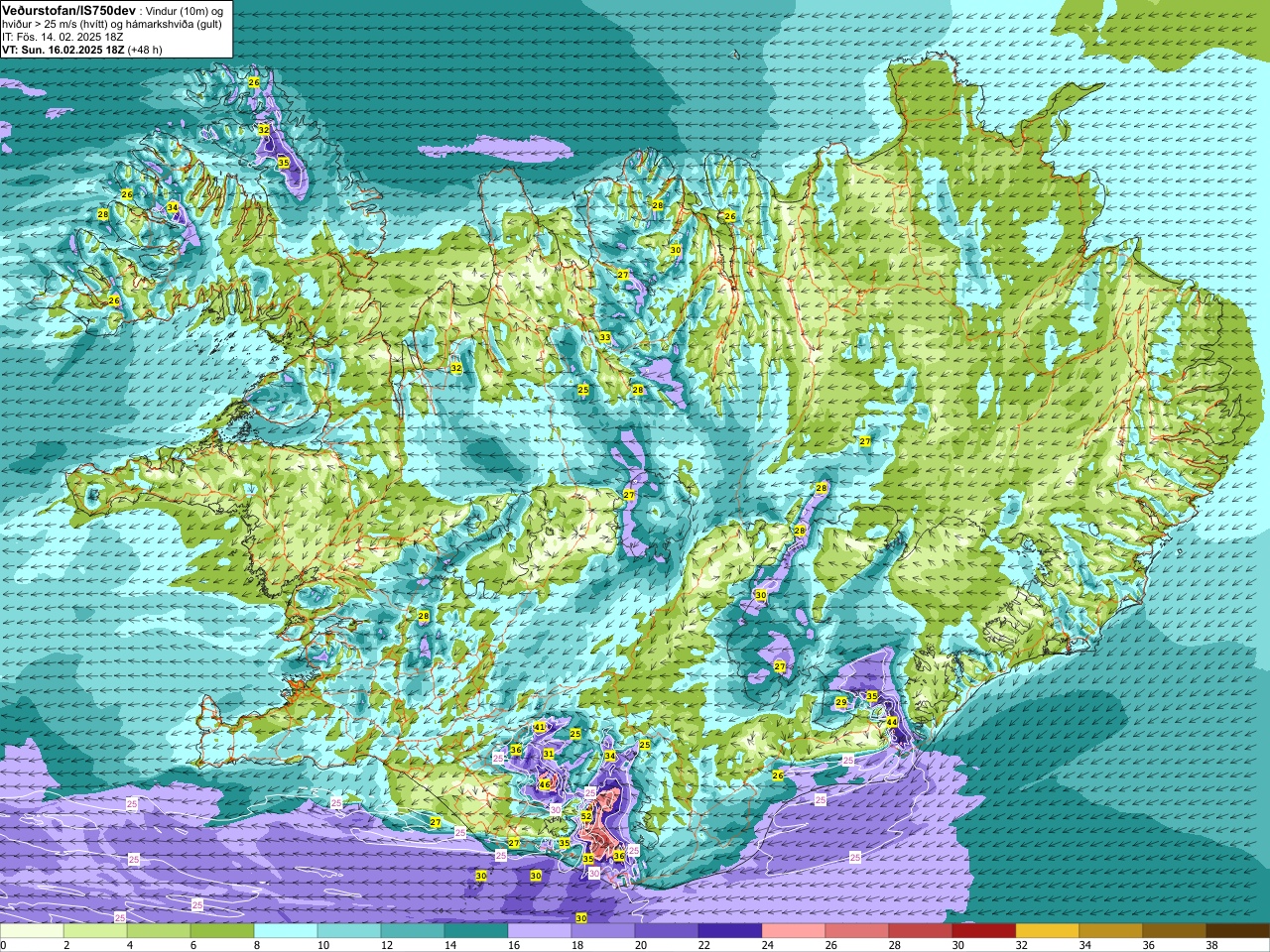Select the 20–22 m/s violet legend swatch
The height and width of the screenshot is (952, 1270).
[667, 931]
